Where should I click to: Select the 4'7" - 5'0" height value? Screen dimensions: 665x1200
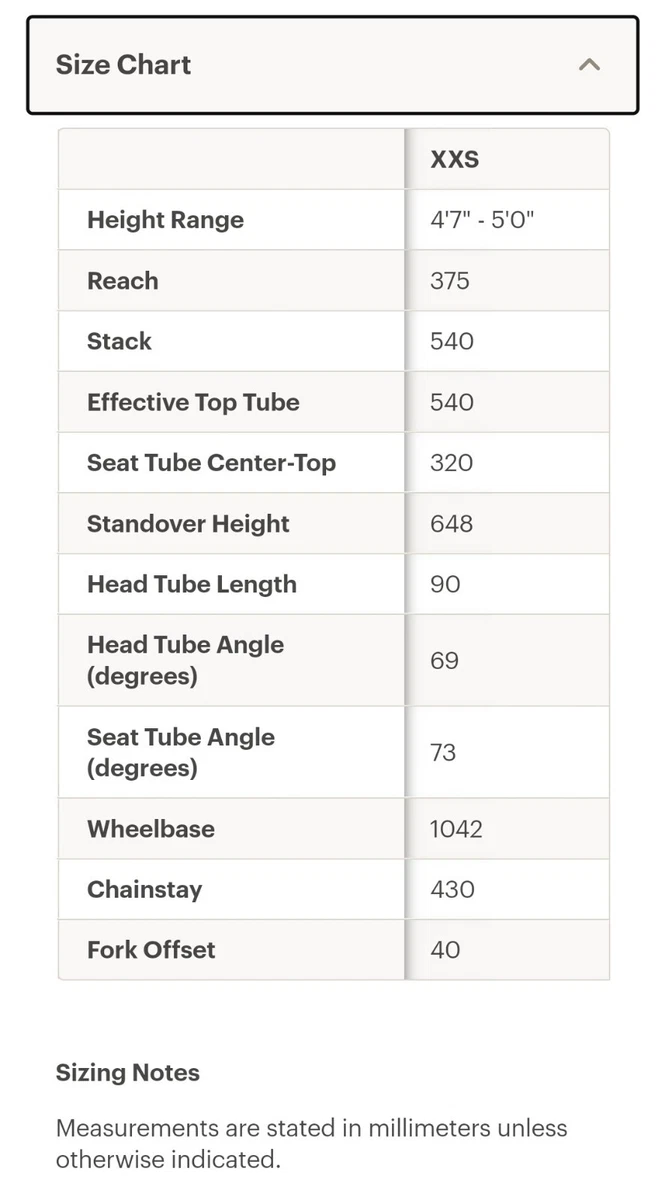[482, 220]
